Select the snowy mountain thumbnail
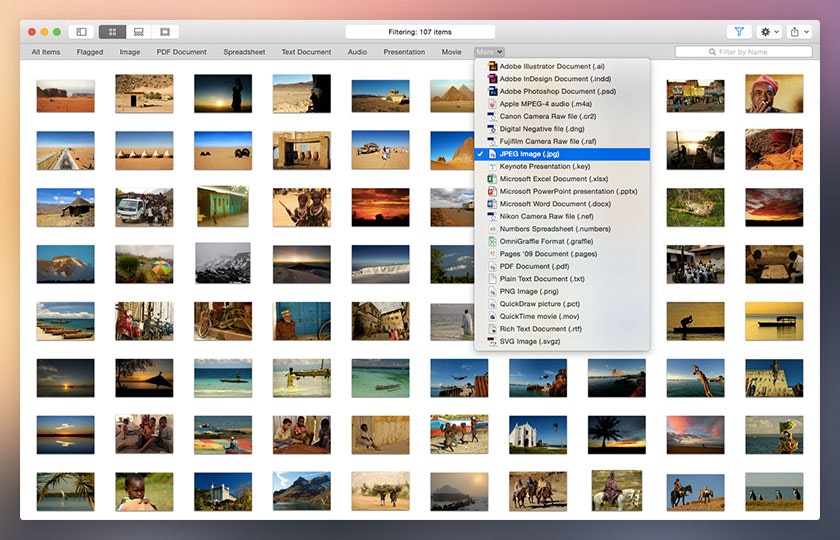Image resolution: width=840 pixels, height=540 pixels. [x=223, y=263]
